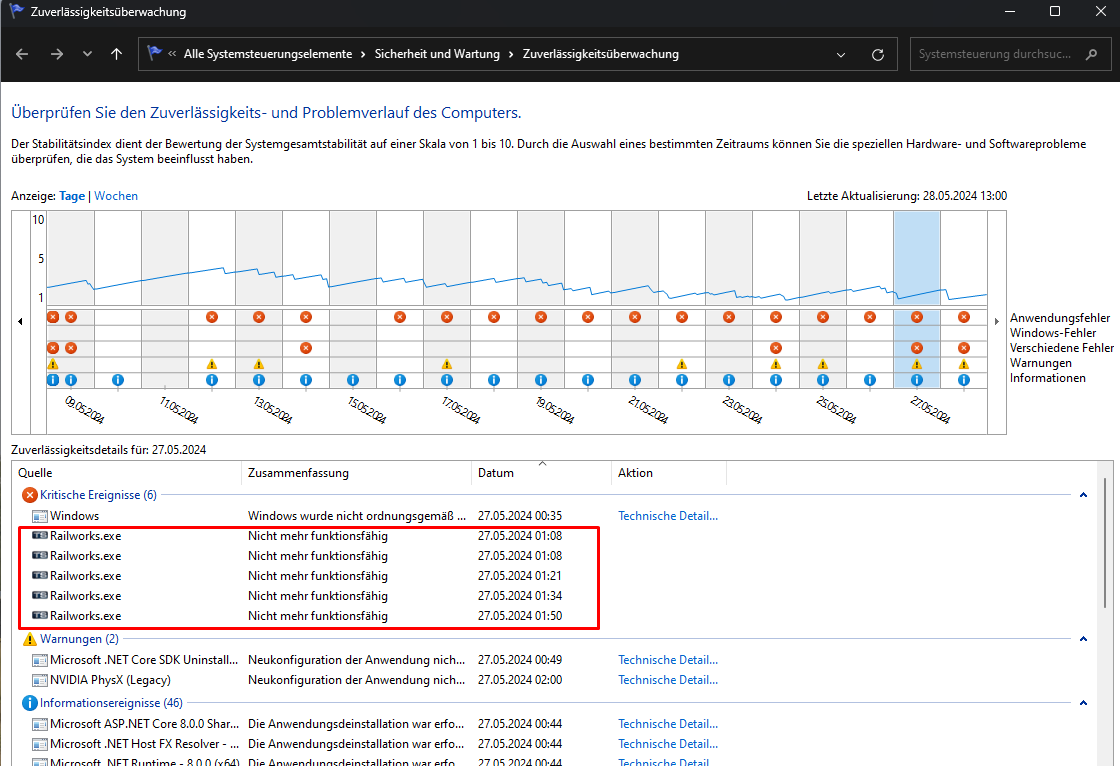
Task: Refresh the Zuverlässigkeitsüberwachung page
Action: 878,54
